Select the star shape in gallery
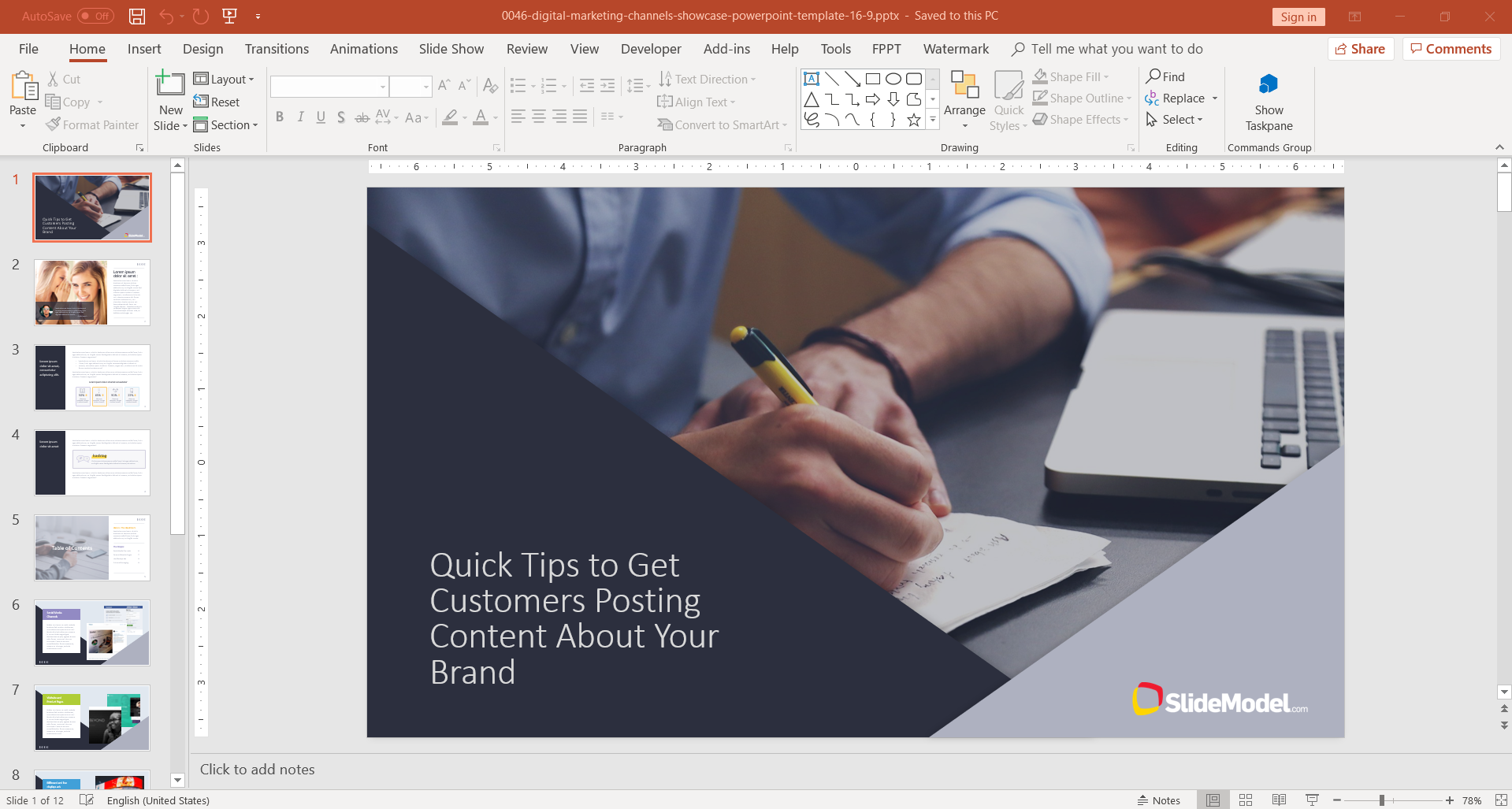1512x809 pixels. [x=913, y=120]
